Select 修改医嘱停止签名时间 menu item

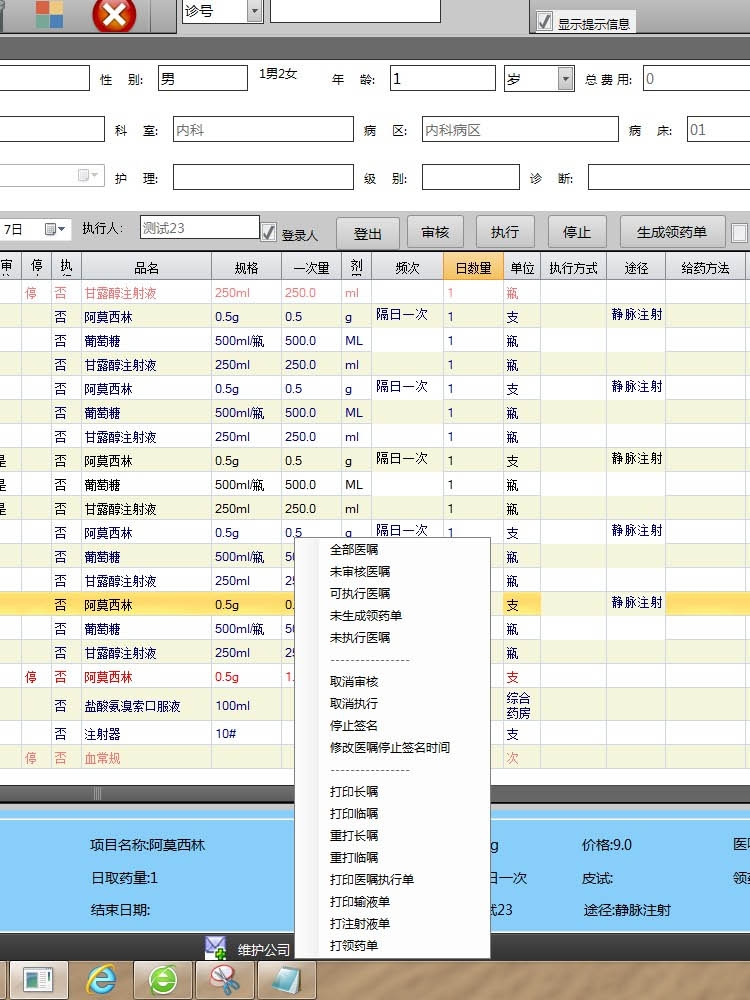point(390,747)
